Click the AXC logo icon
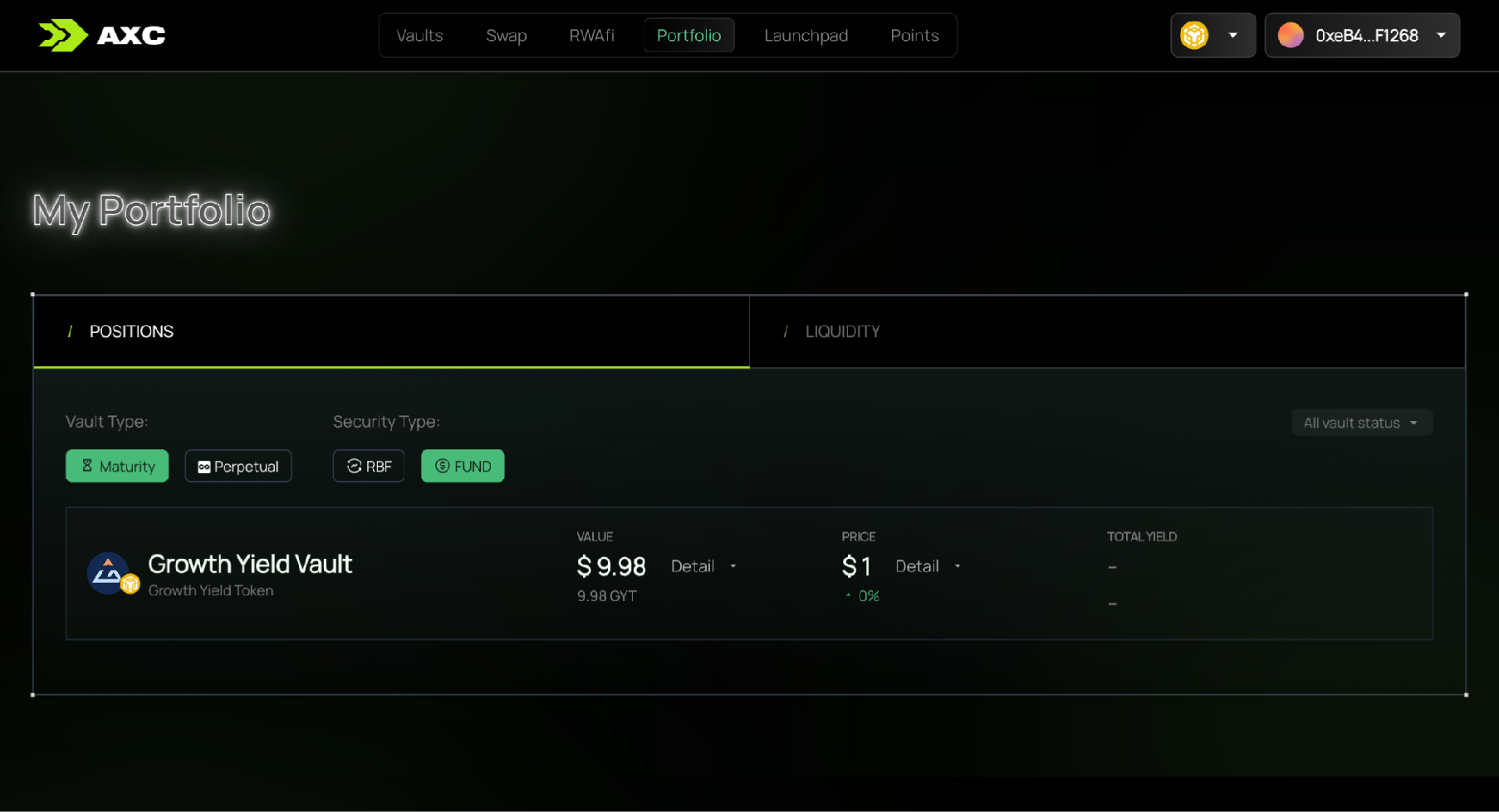The width and height of the screenshot is (1499, 812). pos(63,35)
